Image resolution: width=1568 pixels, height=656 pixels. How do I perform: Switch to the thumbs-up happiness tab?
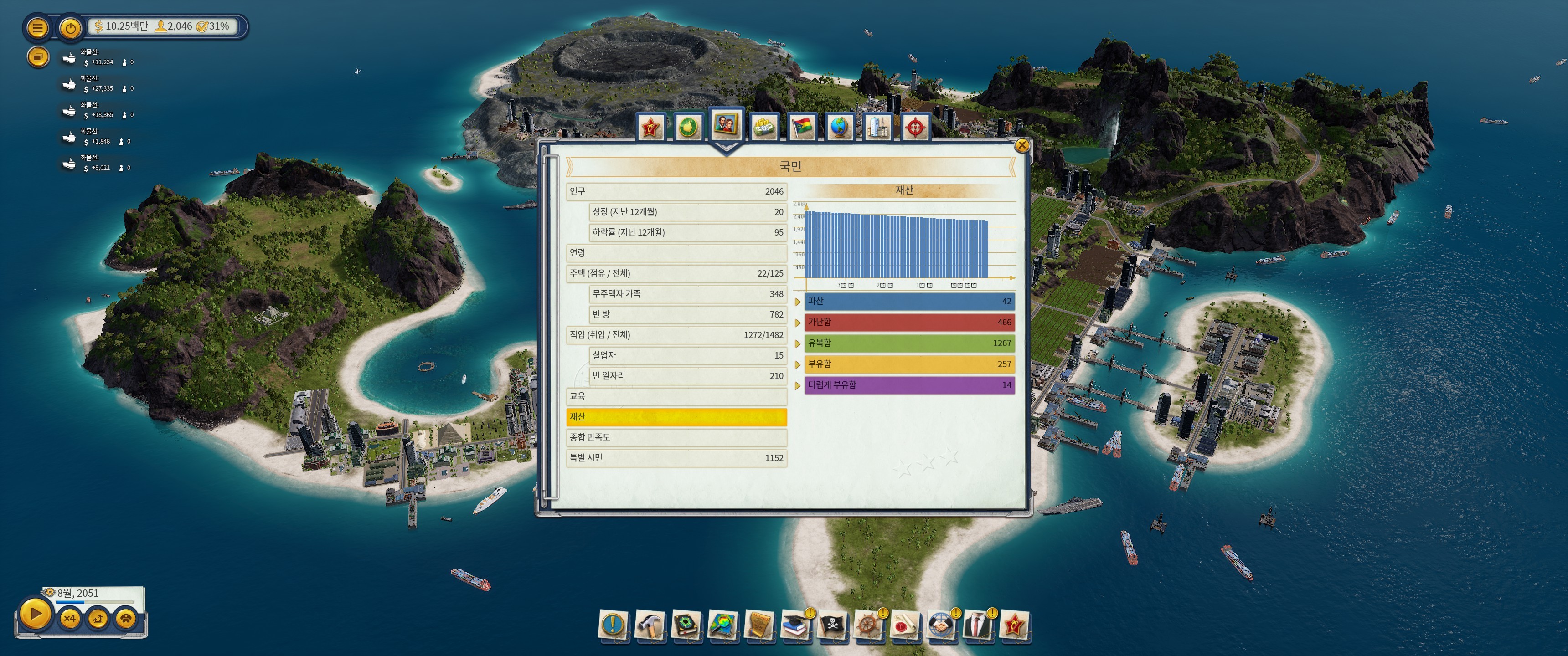pyautogui.click(x=688, y=127)
